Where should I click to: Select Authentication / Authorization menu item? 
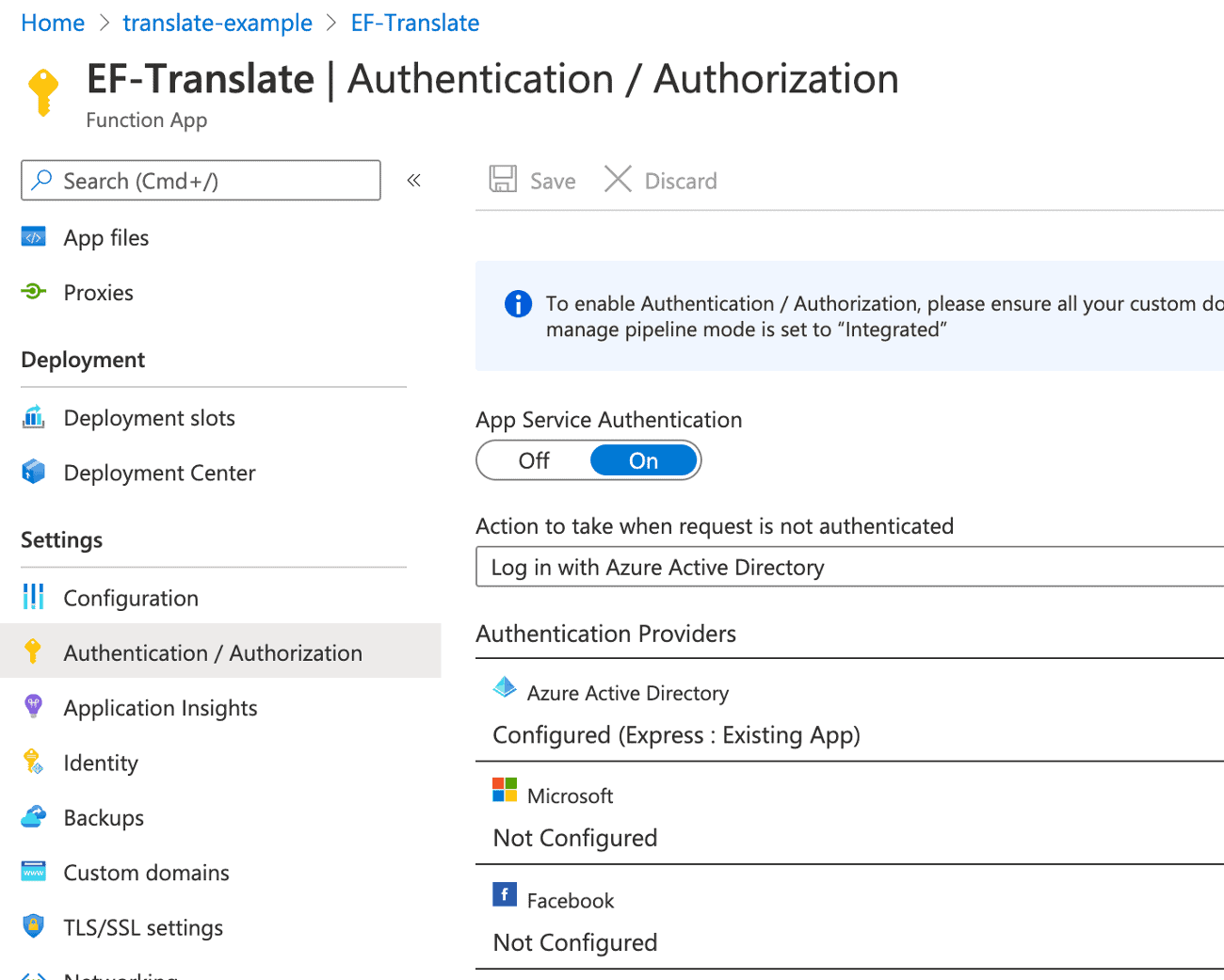tap(213, 652)
